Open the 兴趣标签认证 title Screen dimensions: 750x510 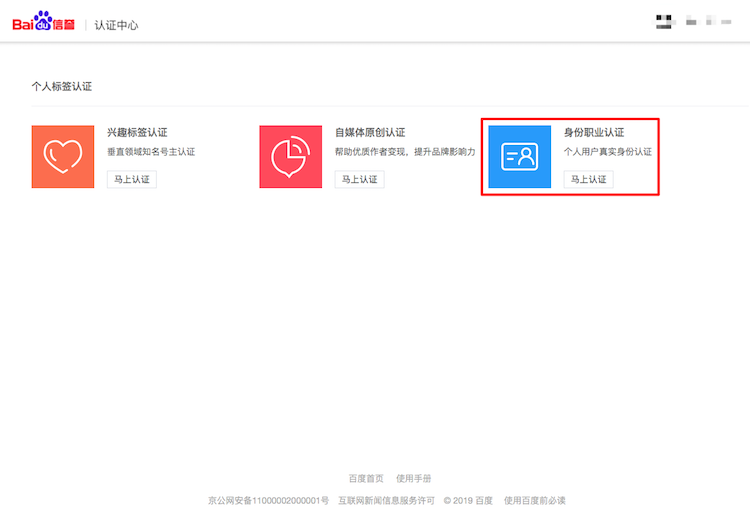pyautogui.click(x=137, y=132)
